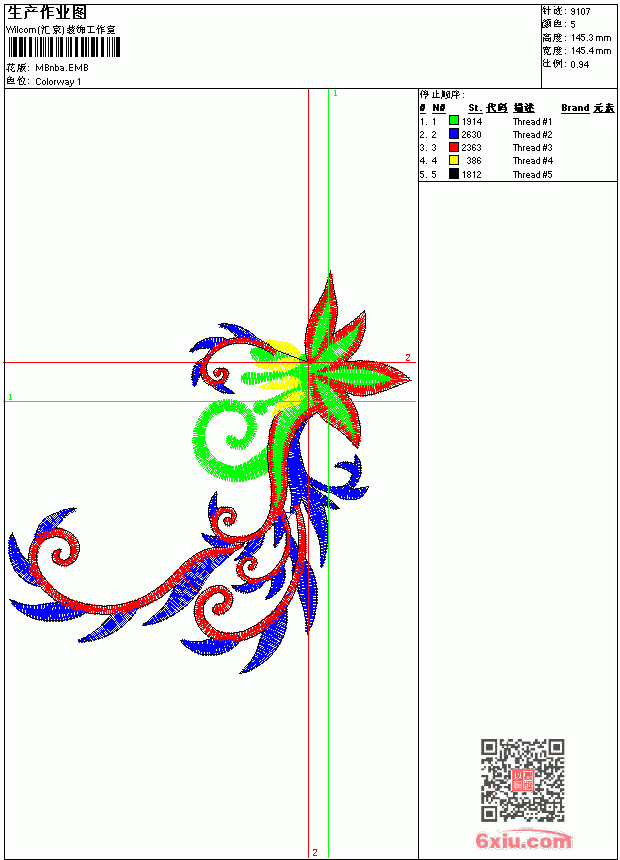Screen dimensions: 620x860
Task: Click the red guide marker 2 at right
Action: [408, 357]
